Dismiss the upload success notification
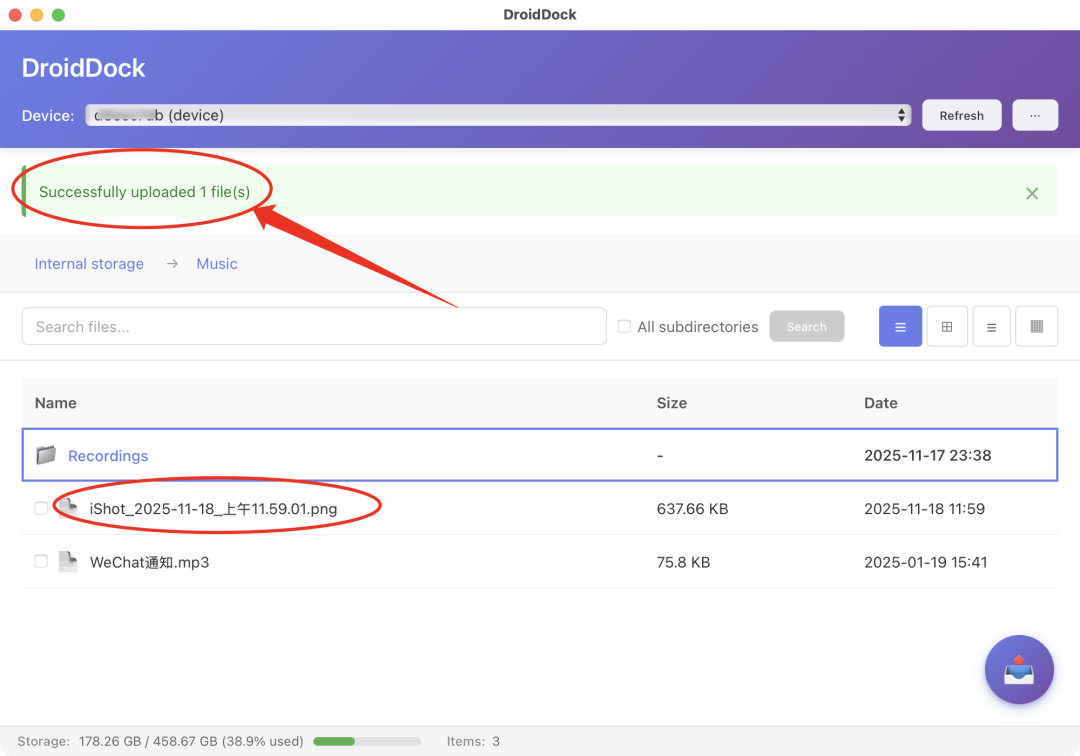Screen dimensions: 1080x756 tap(1031, 193)
